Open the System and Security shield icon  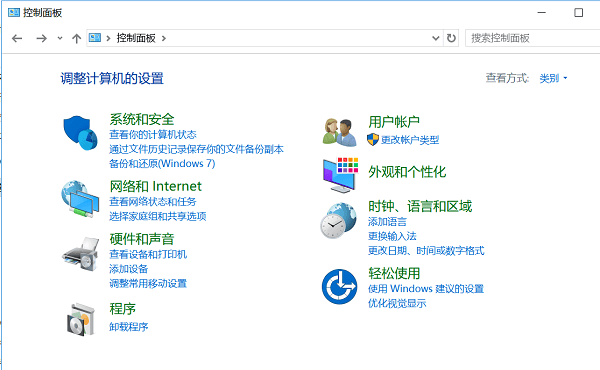[80, 133]
